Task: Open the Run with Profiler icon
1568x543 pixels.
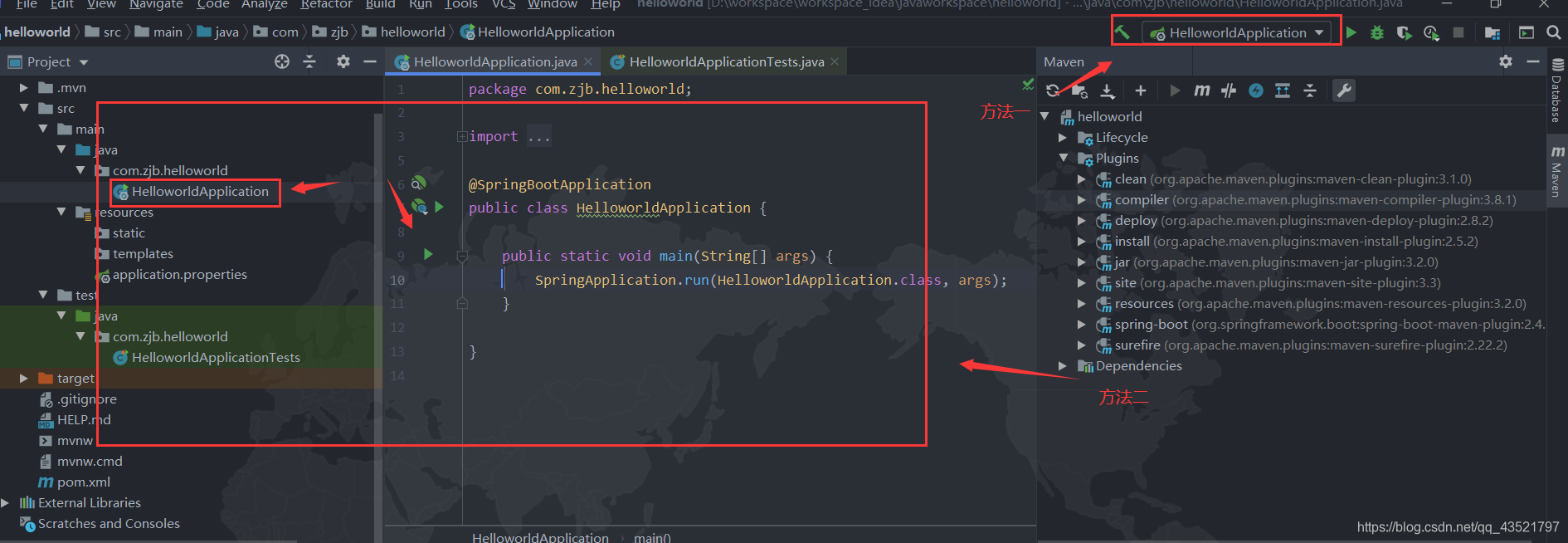Action: pos(1431,32)
